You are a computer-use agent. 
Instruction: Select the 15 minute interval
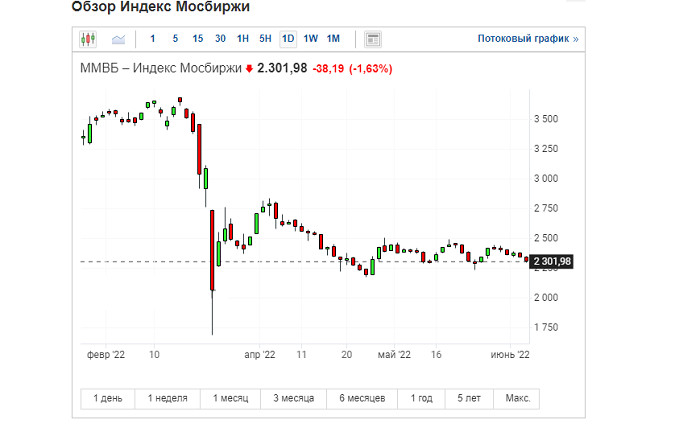pyautogui.click(x=198, y=39)
